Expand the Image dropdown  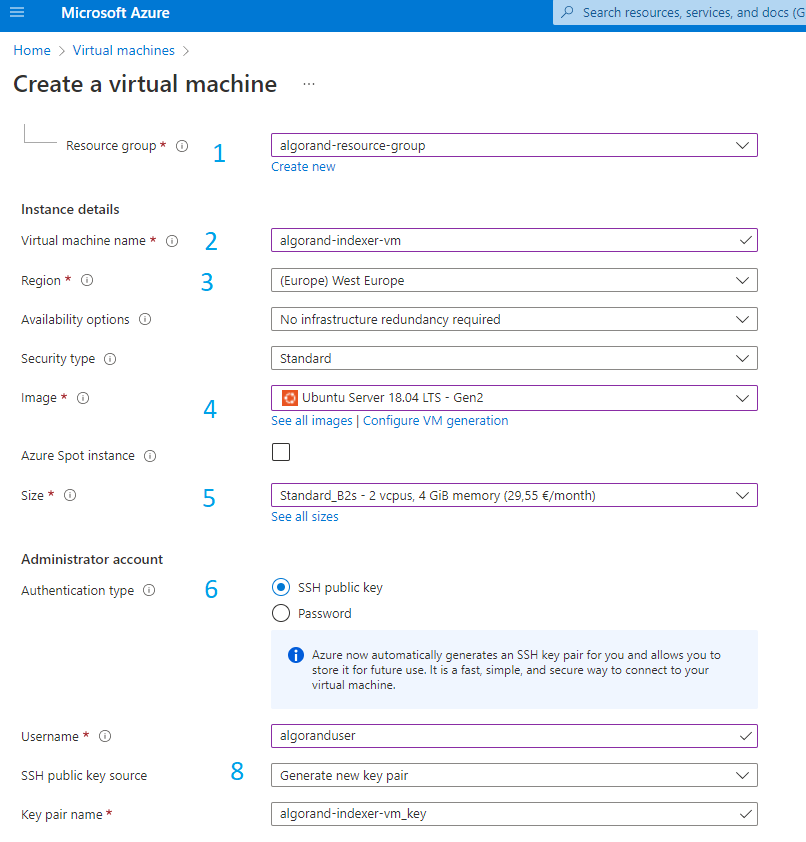514,398
